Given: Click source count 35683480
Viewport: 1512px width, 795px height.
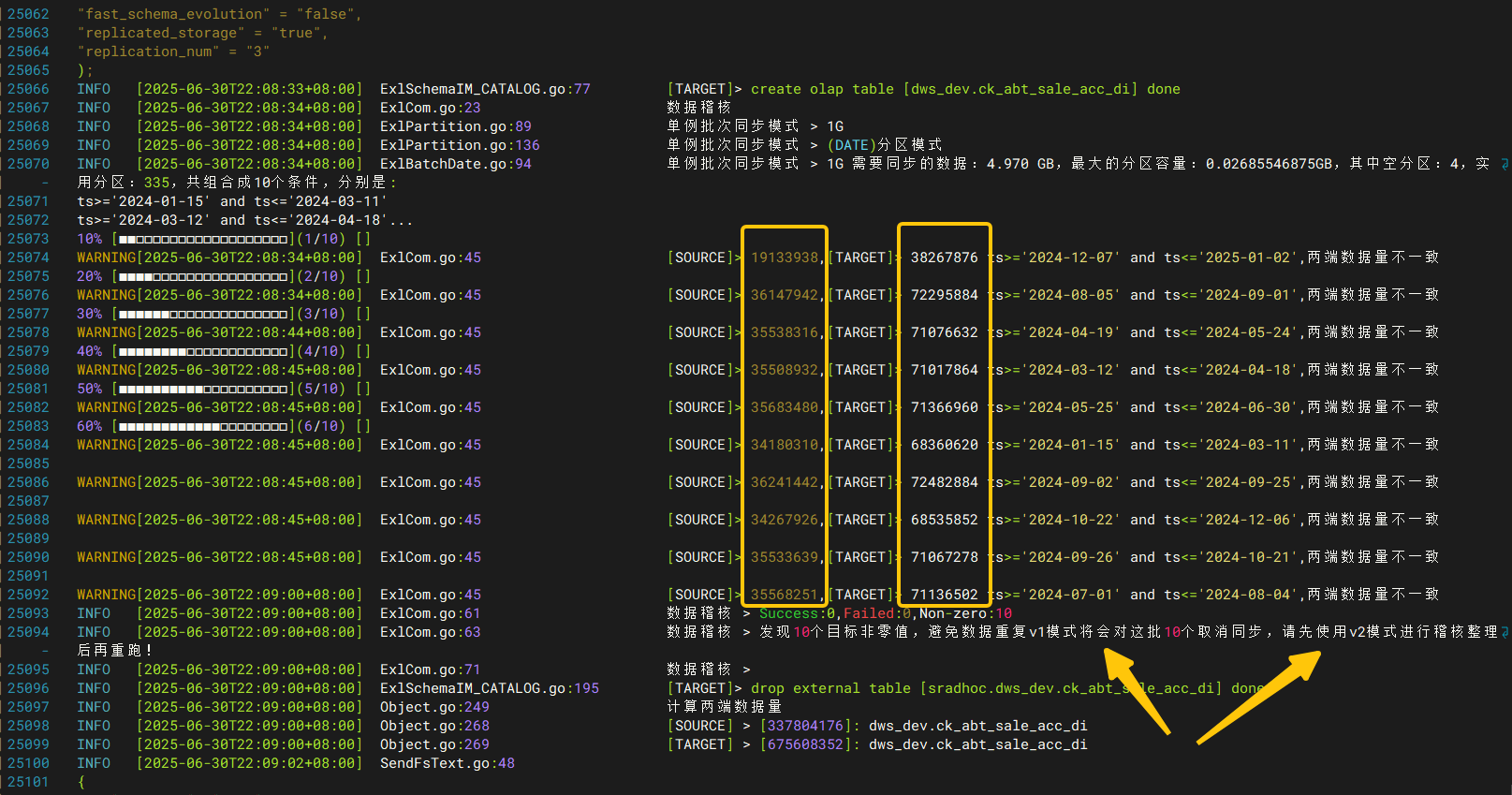Looking at the screenshot, I should [785, 407].
